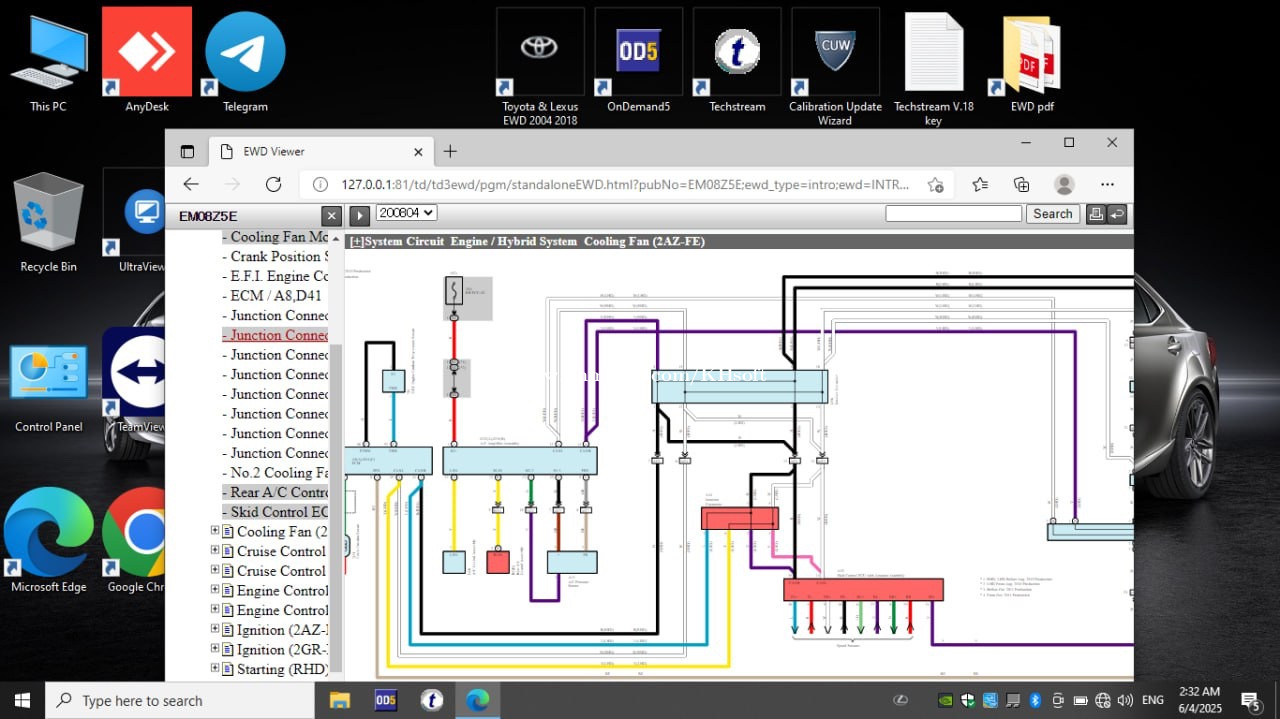Open year-month 200804 dropdown
The height and width of the screenshot is (719, 1280).
(406, 213)
